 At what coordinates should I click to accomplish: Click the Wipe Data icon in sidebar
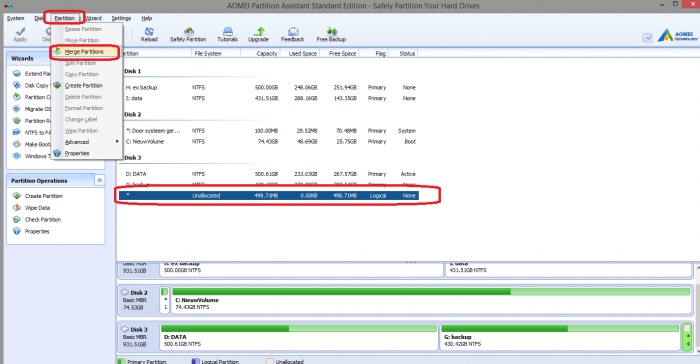pos(17,208)
